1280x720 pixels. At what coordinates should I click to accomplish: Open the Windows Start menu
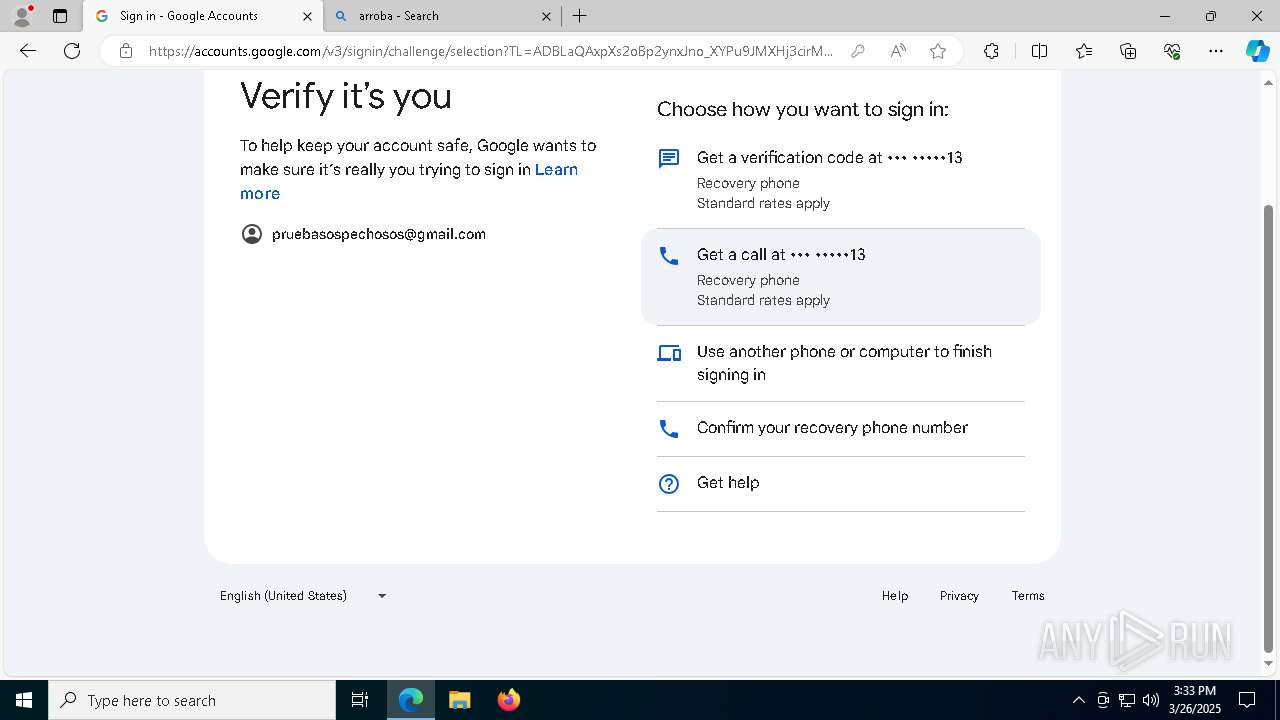point(24,700)
